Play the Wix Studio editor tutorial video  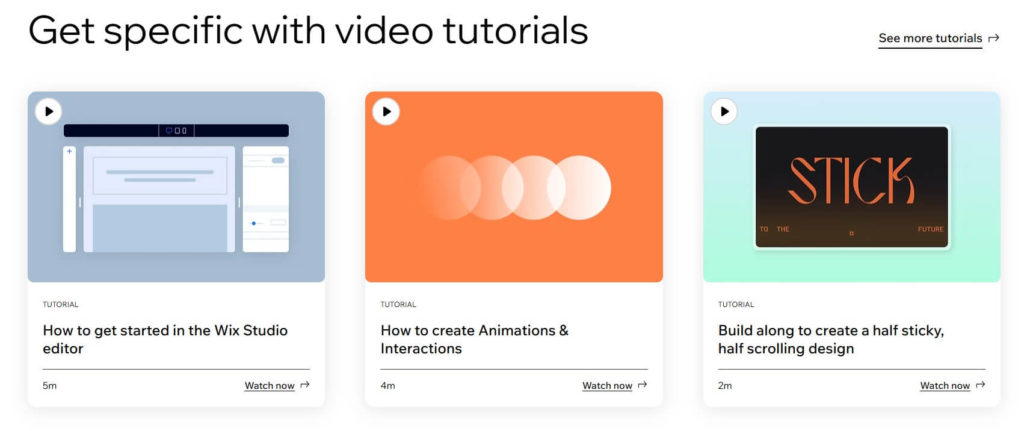pyautogui.click(x=48, y=112)
